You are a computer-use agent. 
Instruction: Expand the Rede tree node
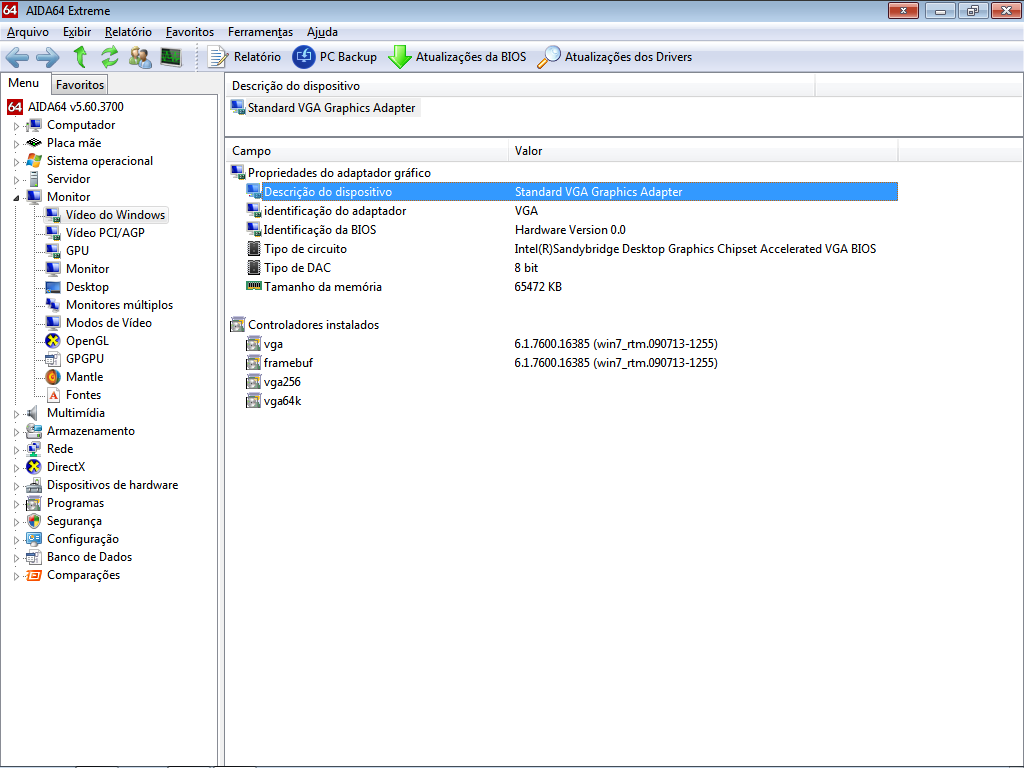tap(16, 449)
